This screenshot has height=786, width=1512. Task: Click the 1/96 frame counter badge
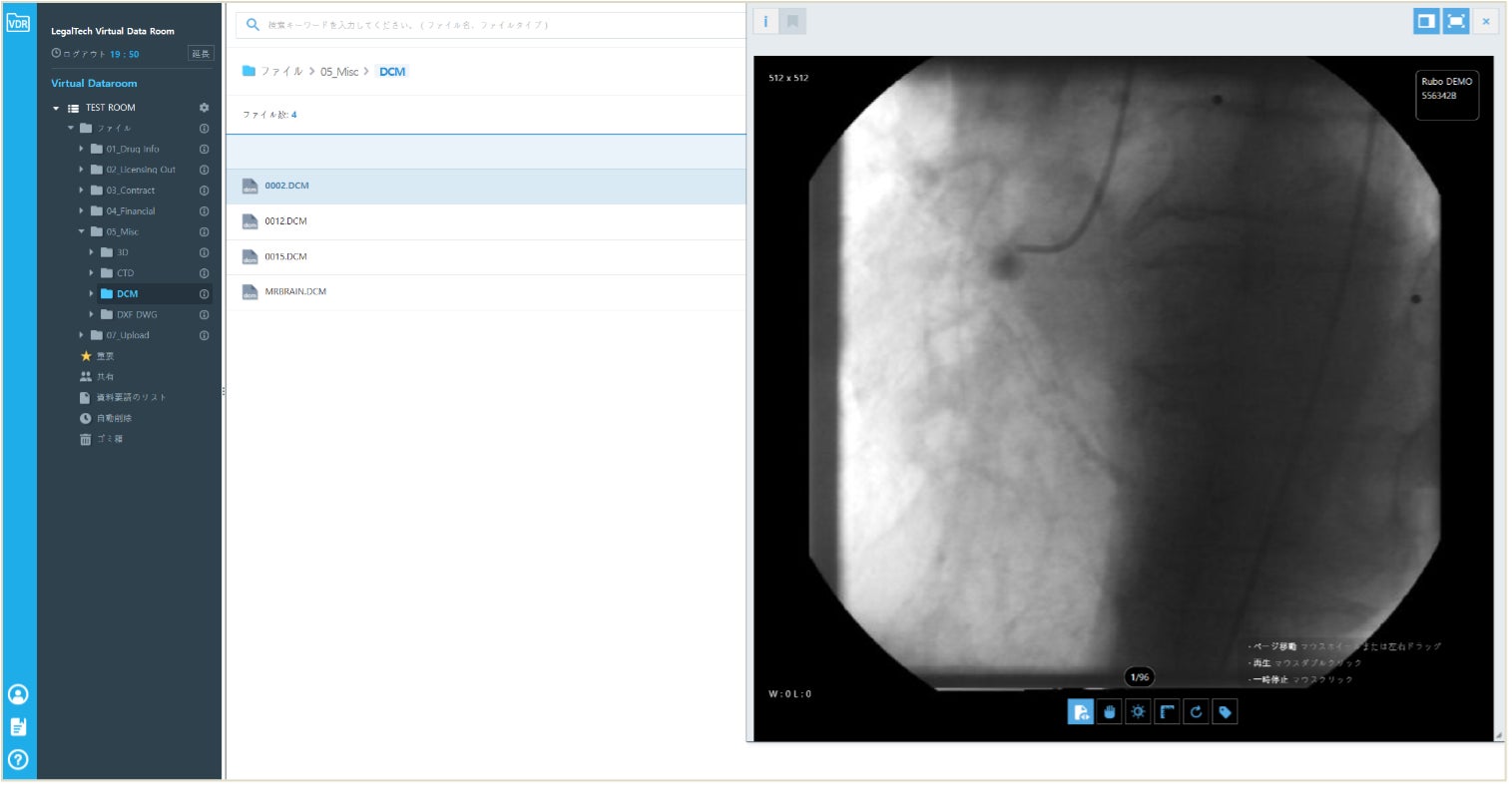1139,677
